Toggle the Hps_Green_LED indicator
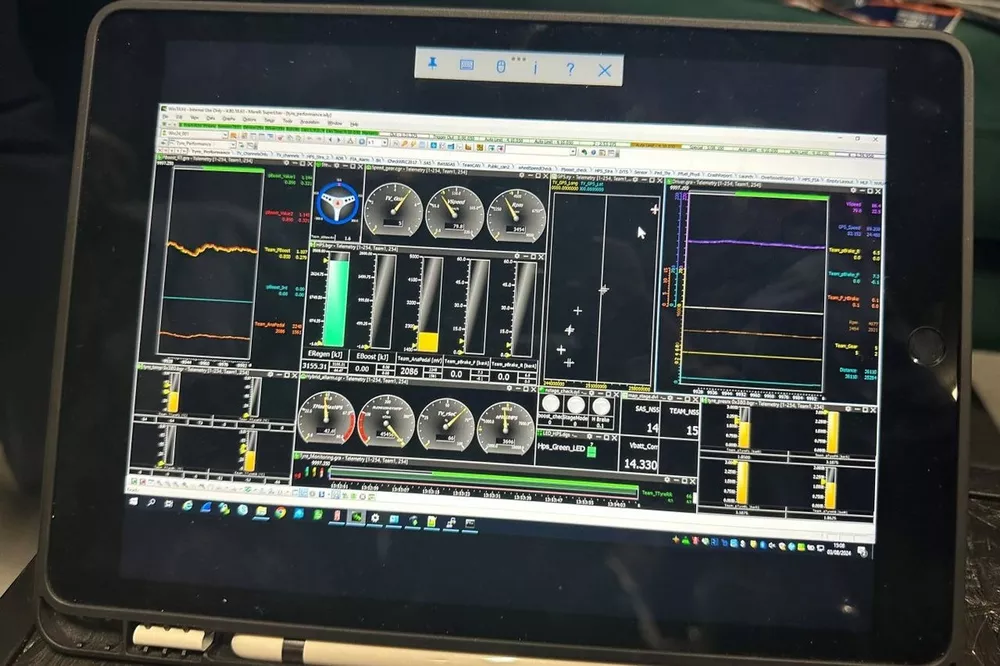This screenshot has width=1000, height=666. (592, 451)
